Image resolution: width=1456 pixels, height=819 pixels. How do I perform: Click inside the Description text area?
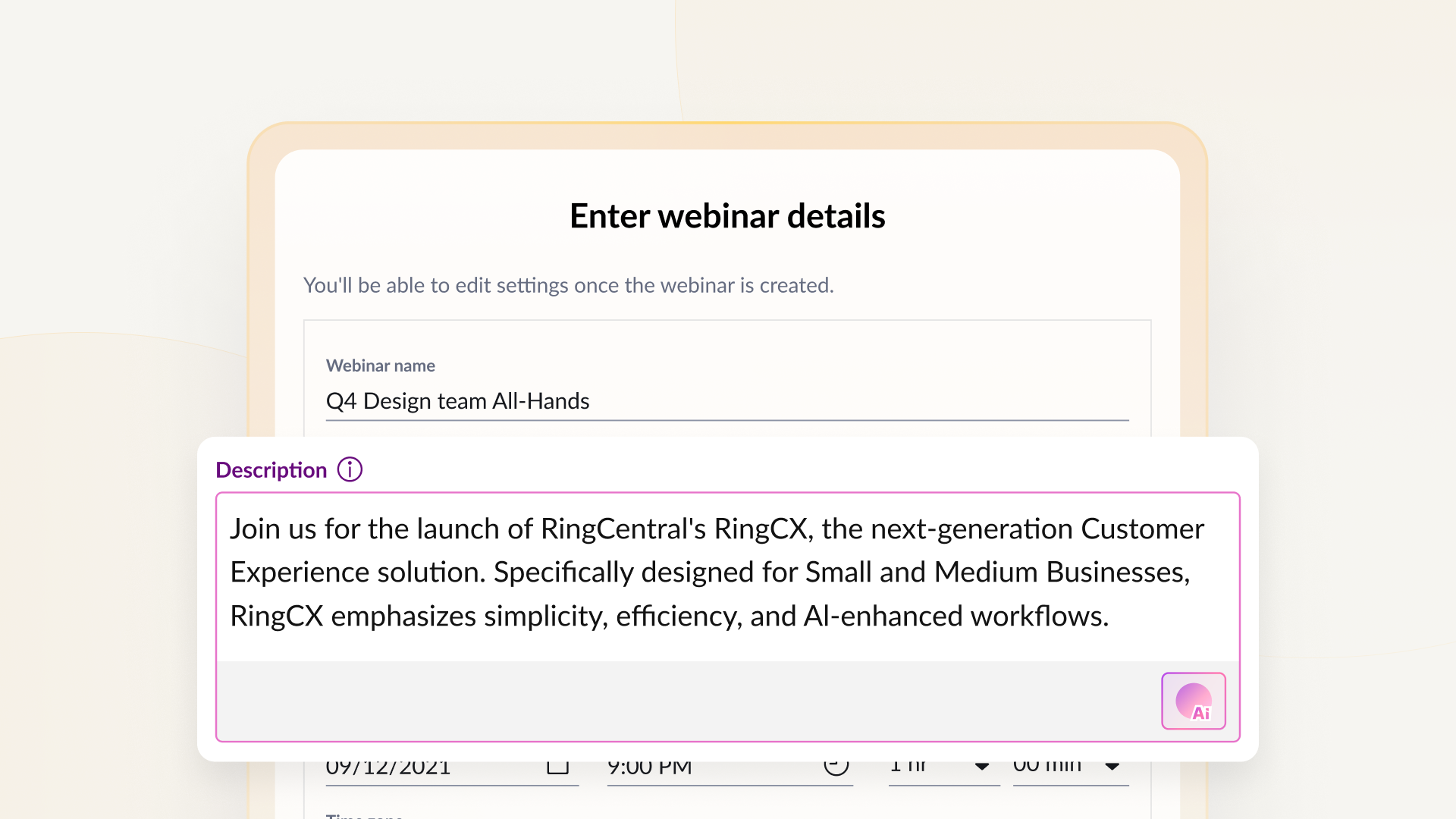click(726, 576)
